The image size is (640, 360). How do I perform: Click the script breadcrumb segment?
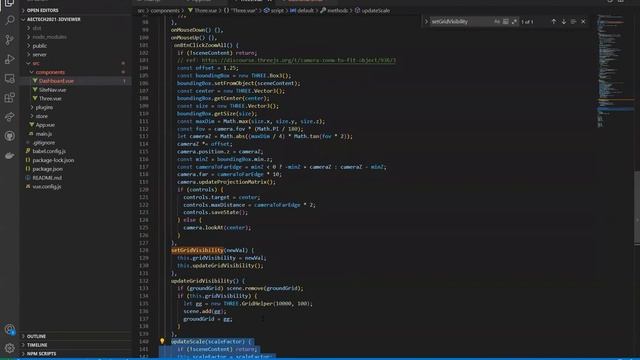(274, 11)
